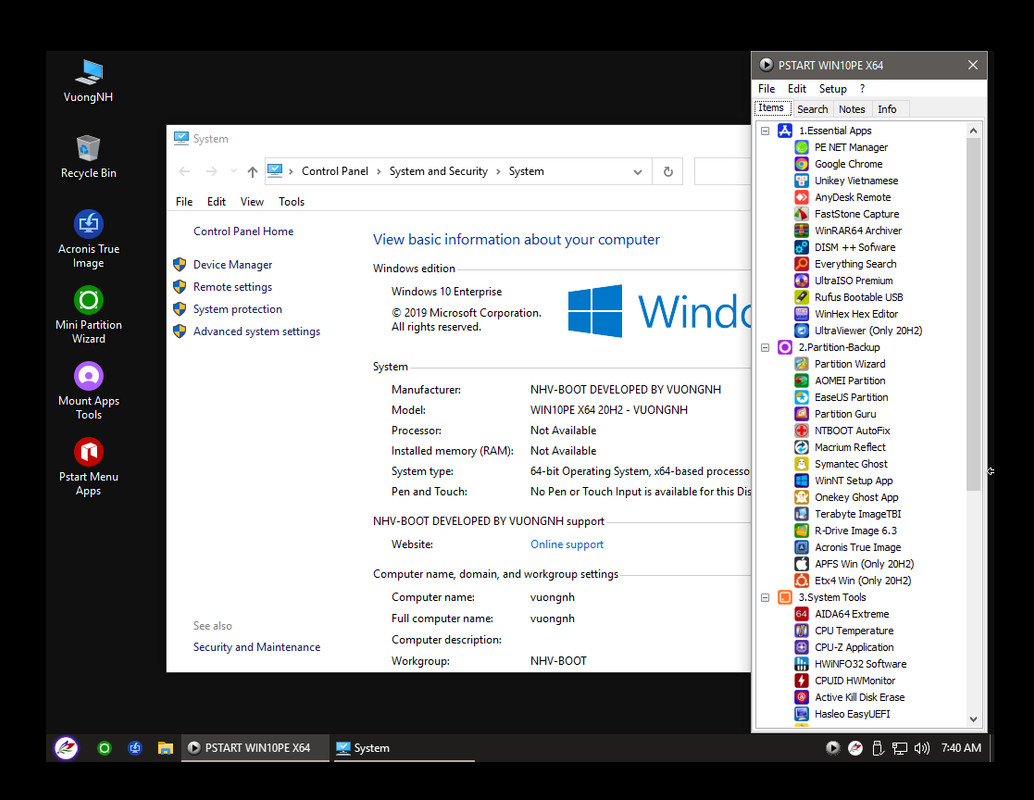1034x800 pixels.
Task: Open Mount Apps Tools desktop icon
Action: [x=88, y=390]
